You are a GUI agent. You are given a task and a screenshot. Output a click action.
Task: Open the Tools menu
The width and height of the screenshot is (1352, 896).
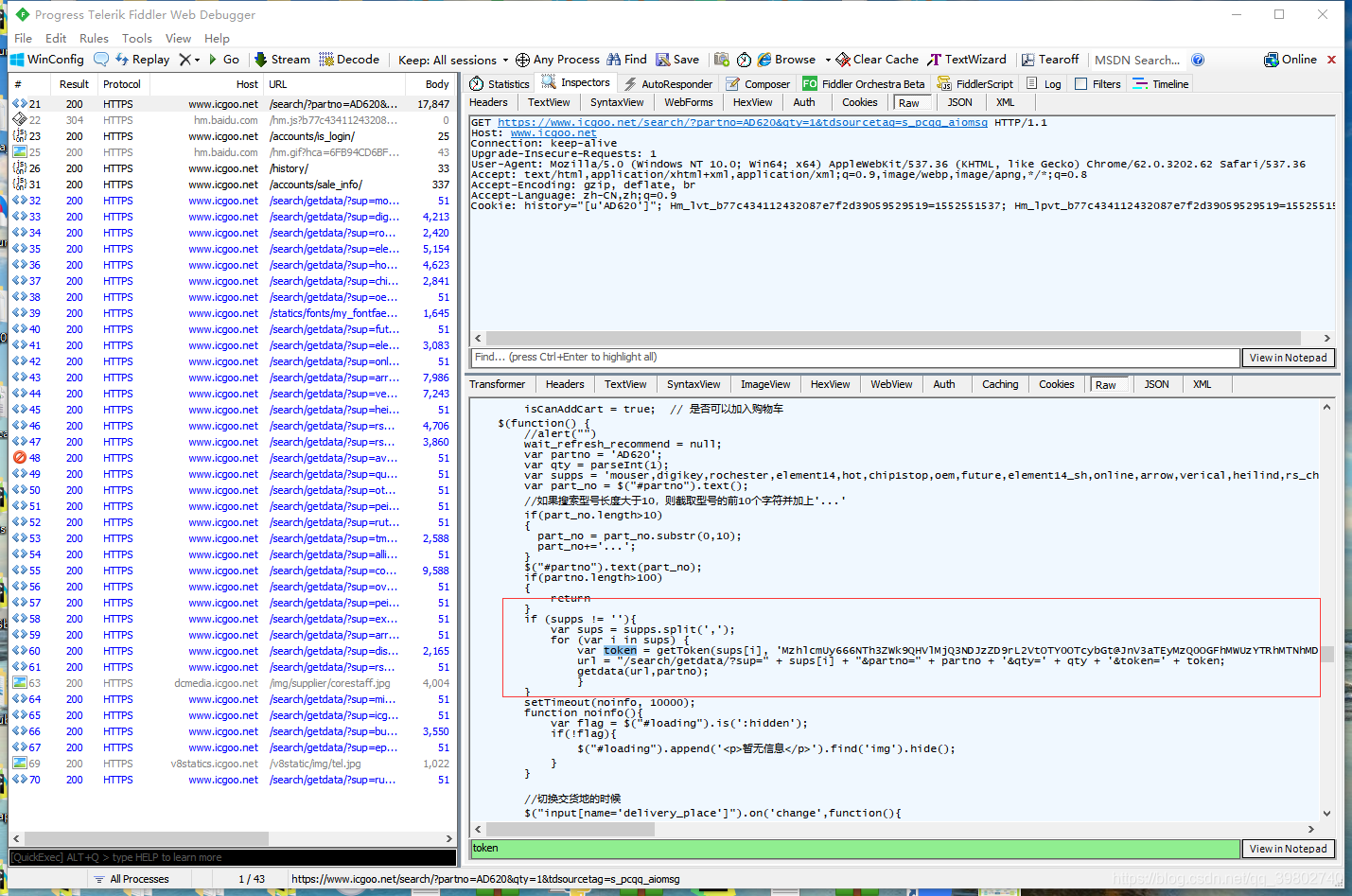pos(137,38)
